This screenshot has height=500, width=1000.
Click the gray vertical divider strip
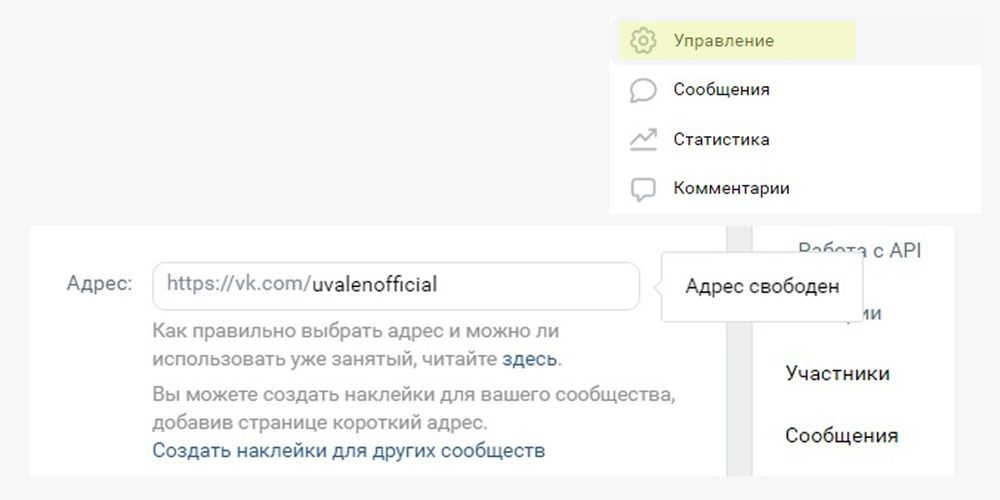pos(740,351)
